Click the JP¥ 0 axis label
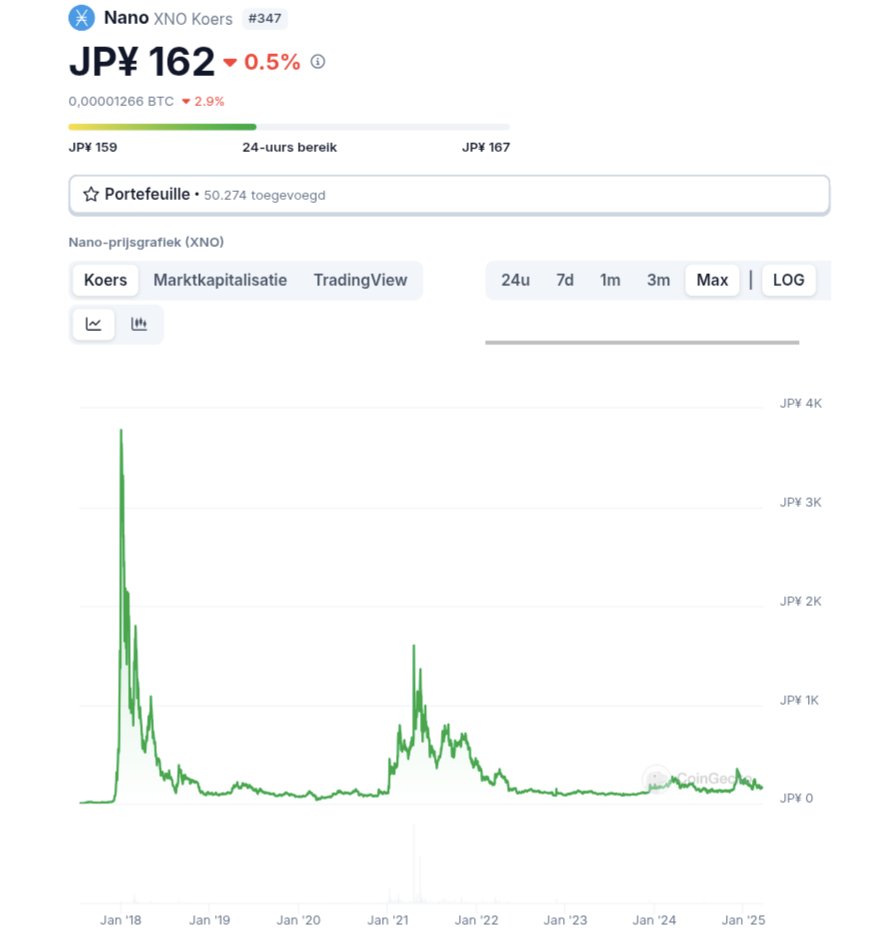Viewport: 893px width, 952px height. coord(796,798)
